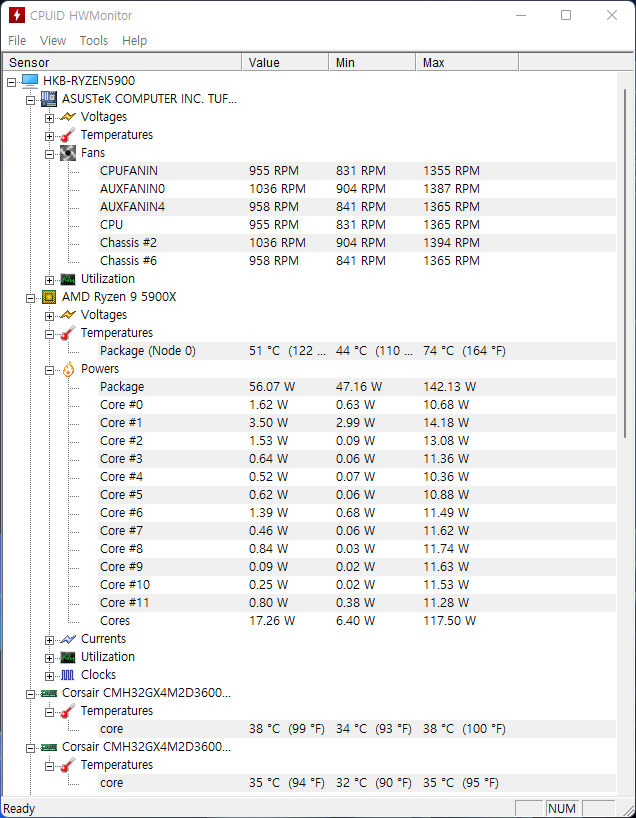Click the Currents wave icon

tap(68, 639)
